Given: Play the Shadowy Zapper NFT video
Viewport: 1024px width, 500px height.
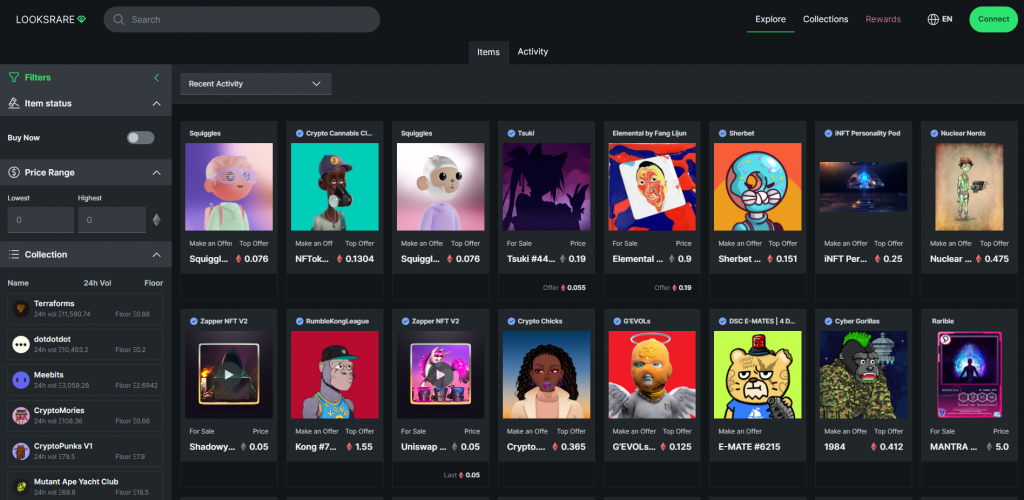Looking at the screenshot, I should (229, 375).
